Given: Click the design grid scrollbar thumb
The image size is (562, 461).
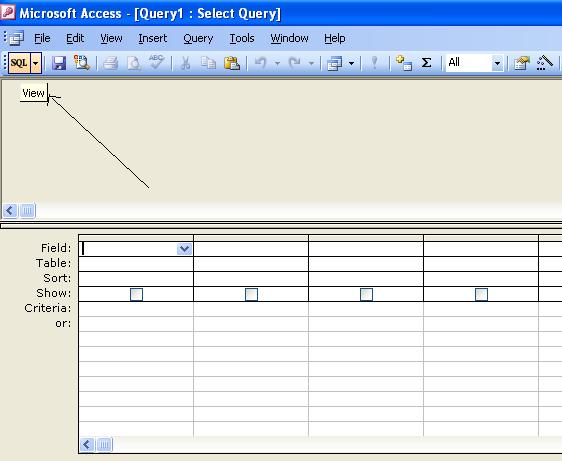Looking at the screenshot, I should 104,445.
